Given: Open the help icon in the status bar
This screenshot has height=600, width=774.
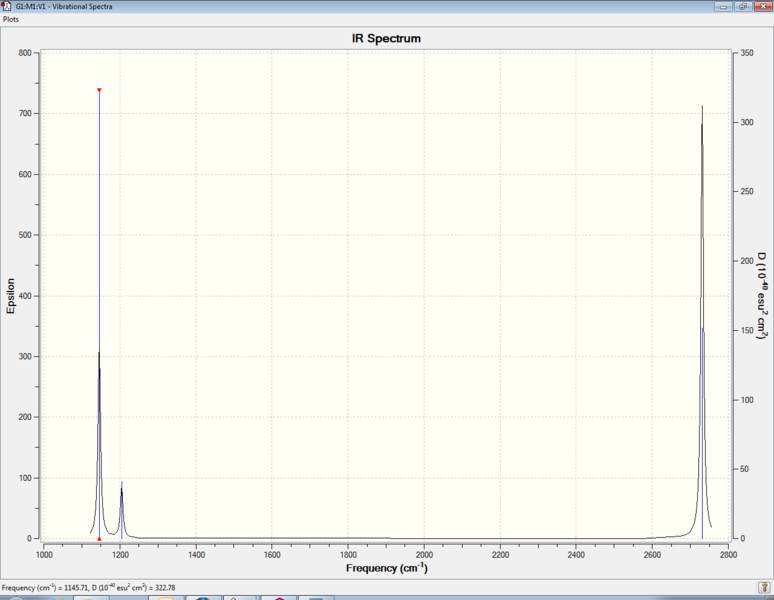Looking at the screenshot, I should coord(764,587).
